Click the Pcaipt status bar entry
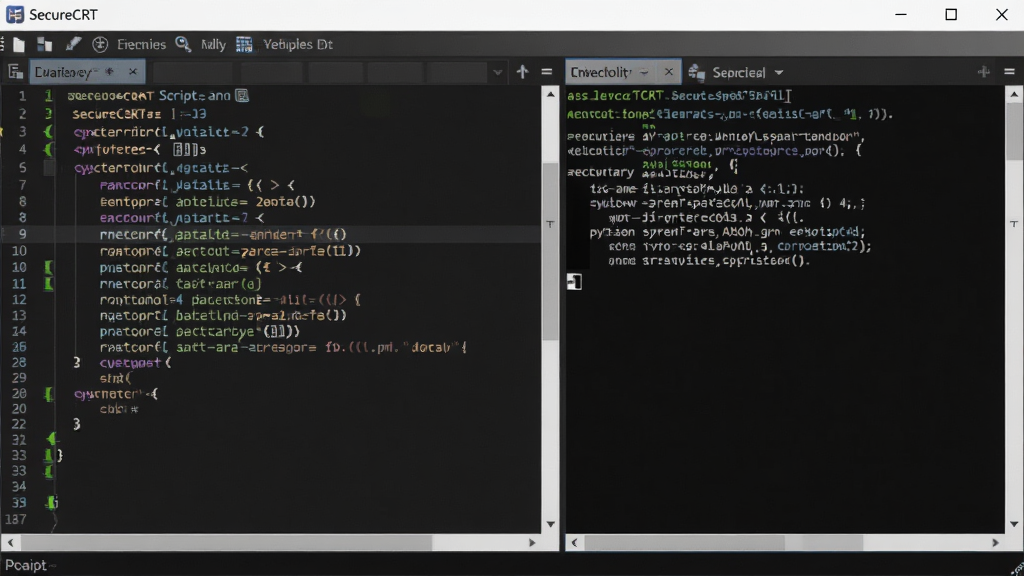The height and width of the screenshot is (576, 1024). coord(26,565)
